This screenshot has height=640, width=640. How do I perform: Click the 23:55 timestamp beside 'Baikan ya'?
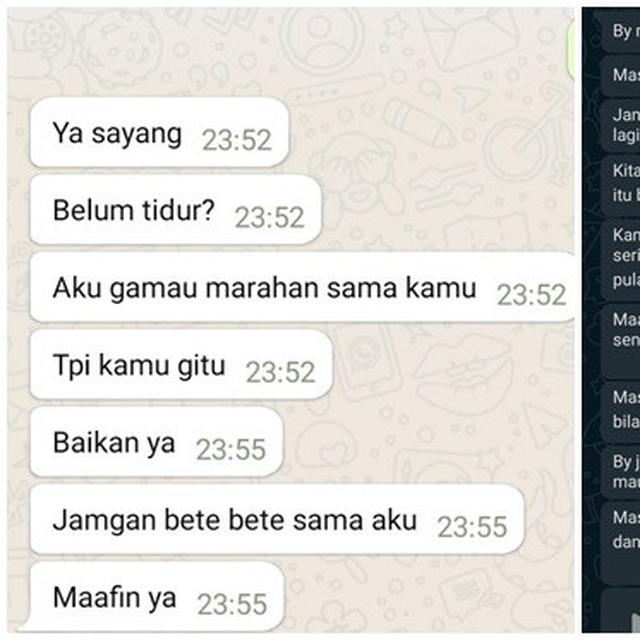tap(231, 449)
